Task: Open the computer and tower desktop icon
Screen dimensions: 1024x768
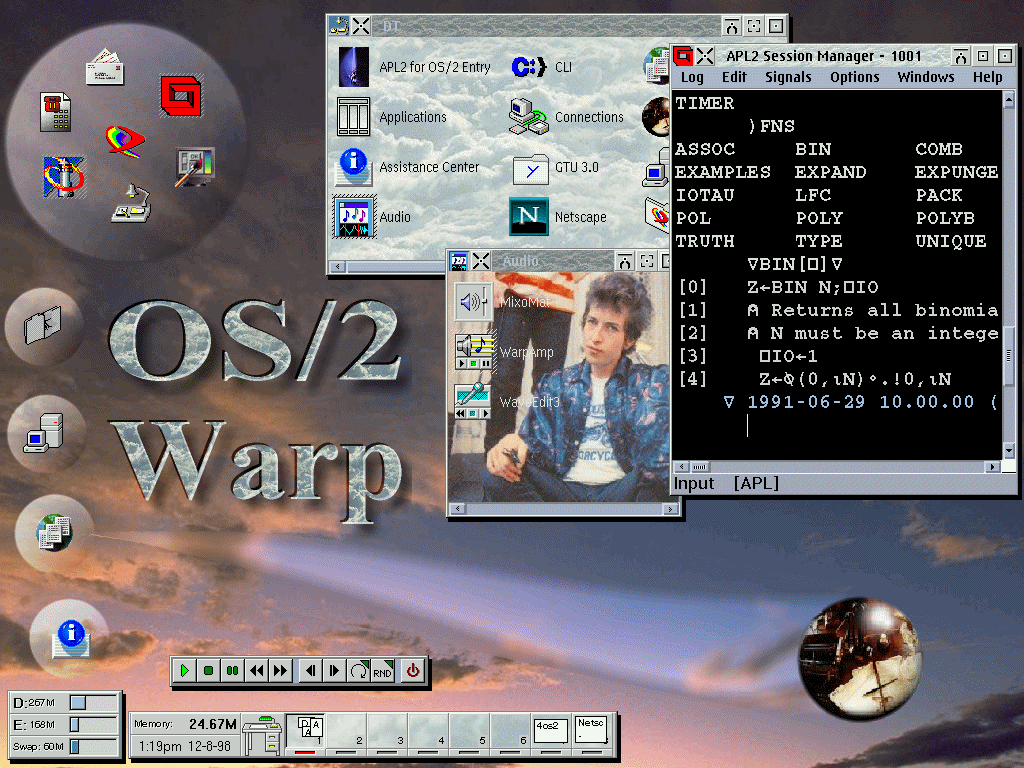Action: point(44,432)
